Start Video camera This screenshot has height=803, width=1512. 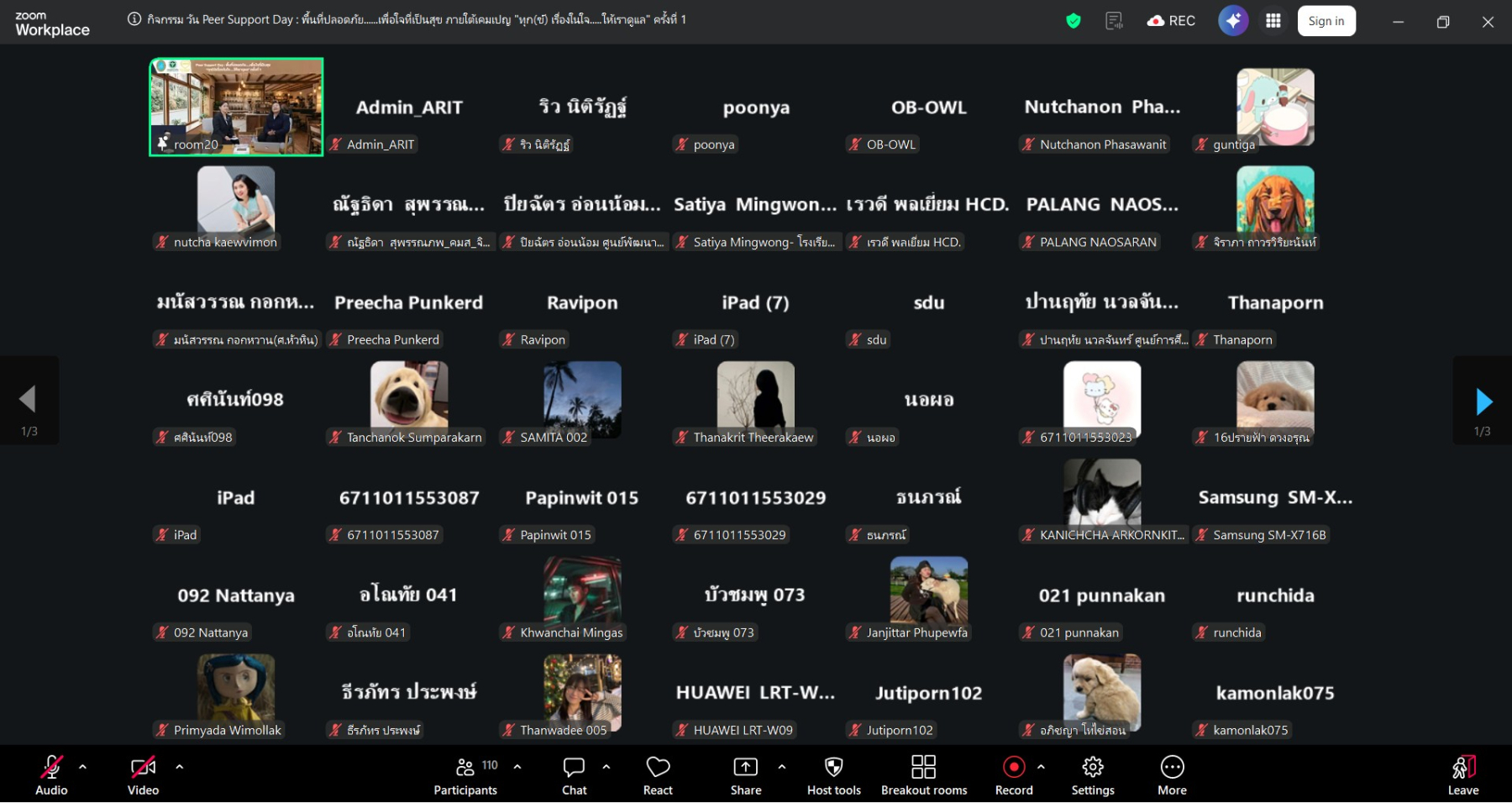[143, 775]
